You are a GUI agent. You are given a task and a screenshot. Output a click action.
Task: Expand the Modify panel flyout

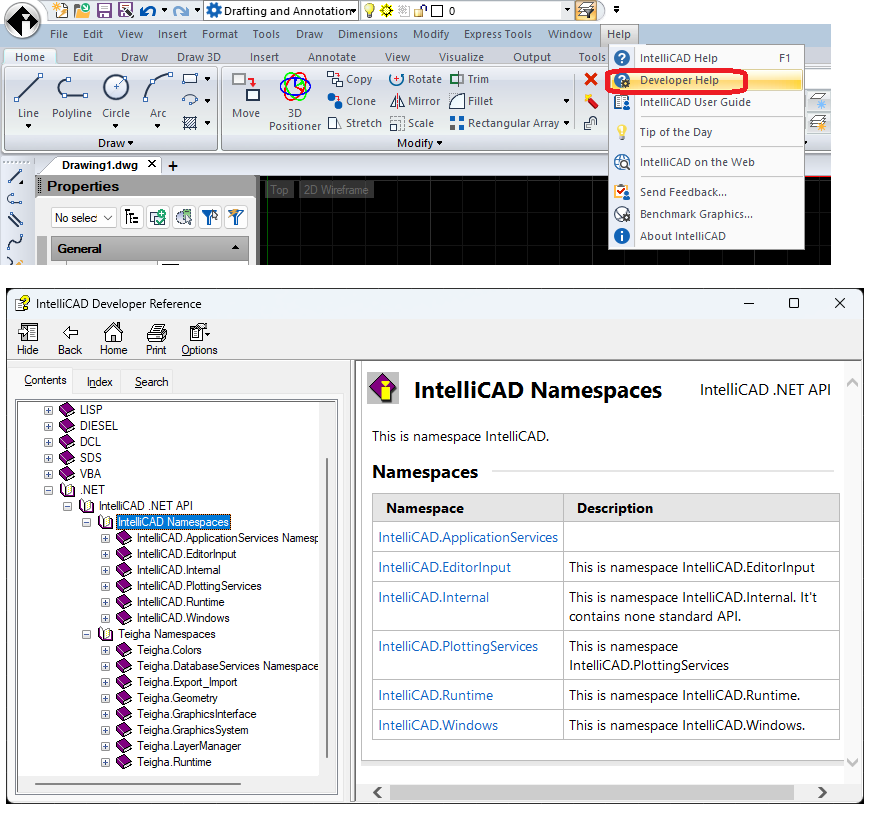(419, 144)
